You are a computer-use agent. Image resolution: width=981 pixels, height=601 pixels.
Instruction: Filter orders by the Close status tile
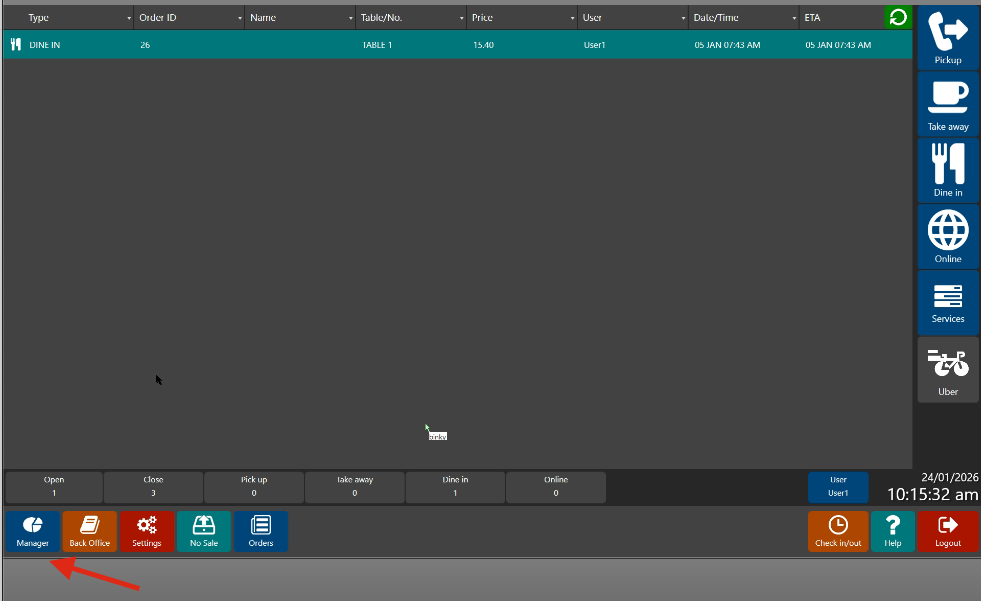(153, 487)
